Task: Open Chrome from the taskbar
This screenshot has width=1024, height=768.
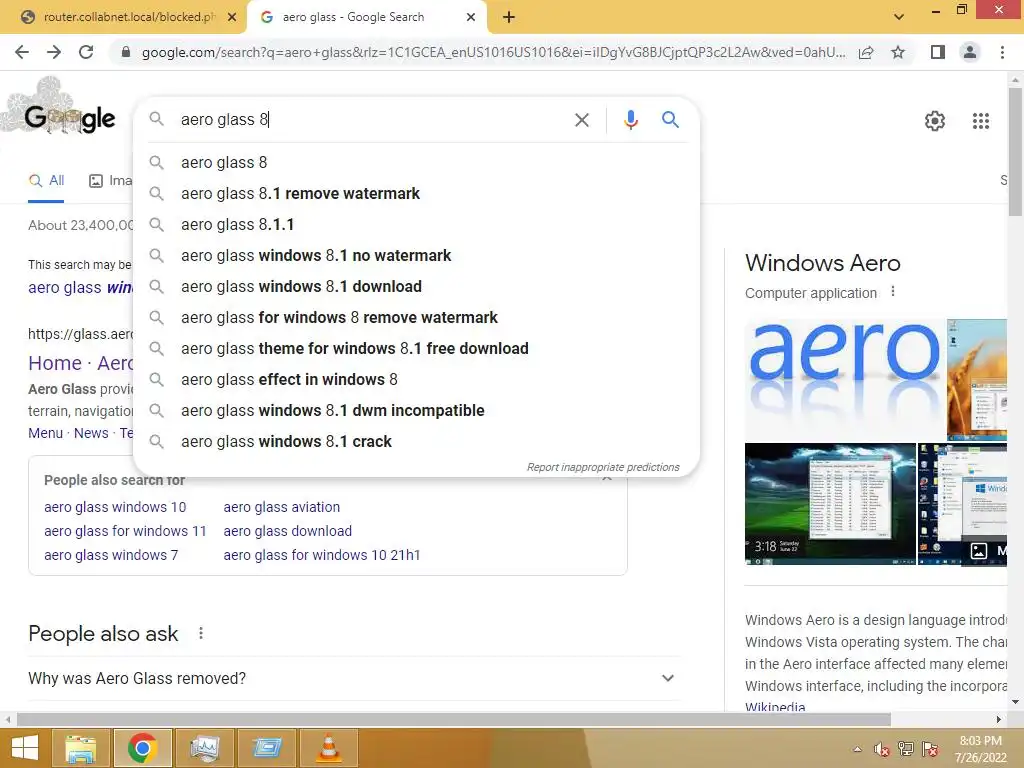Action: 142,748
